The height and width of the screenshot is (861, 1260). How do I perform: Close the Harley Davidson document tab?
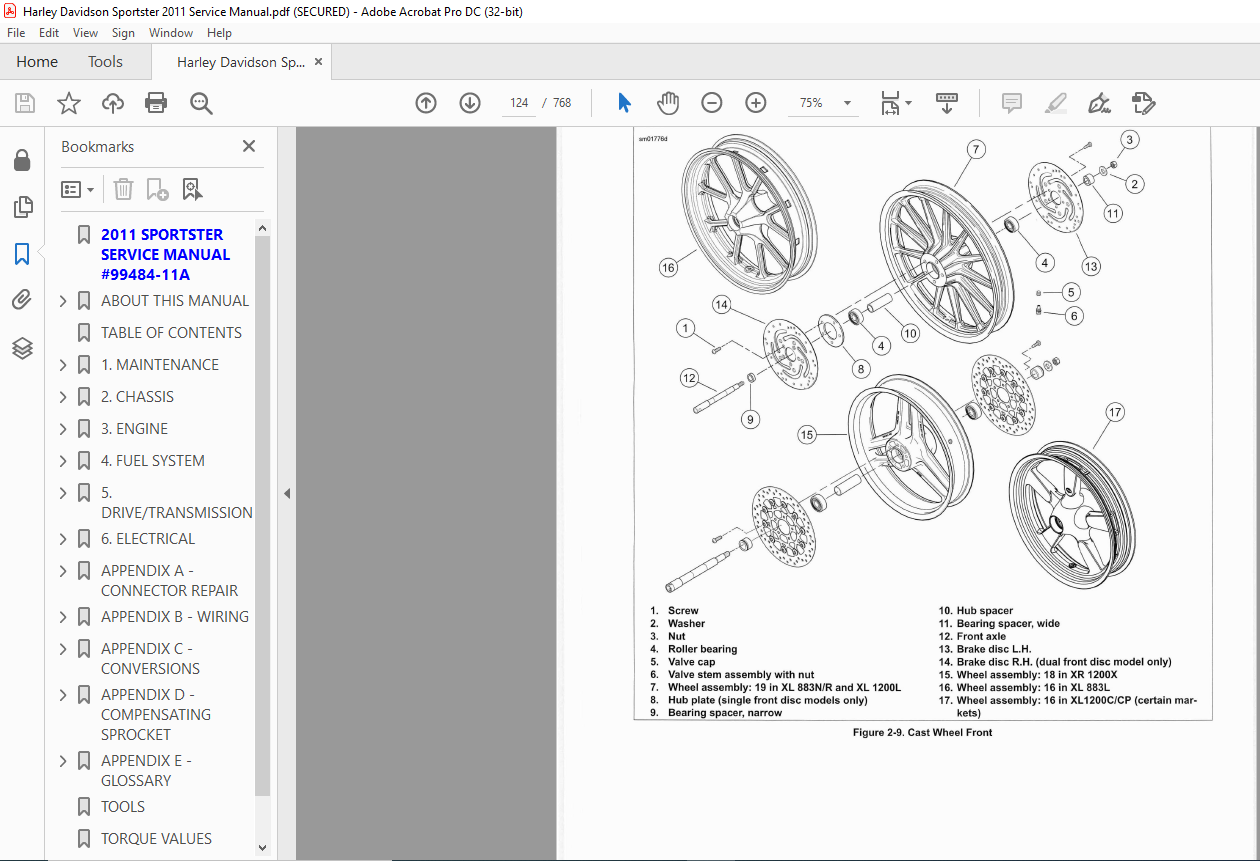point(319,62)
